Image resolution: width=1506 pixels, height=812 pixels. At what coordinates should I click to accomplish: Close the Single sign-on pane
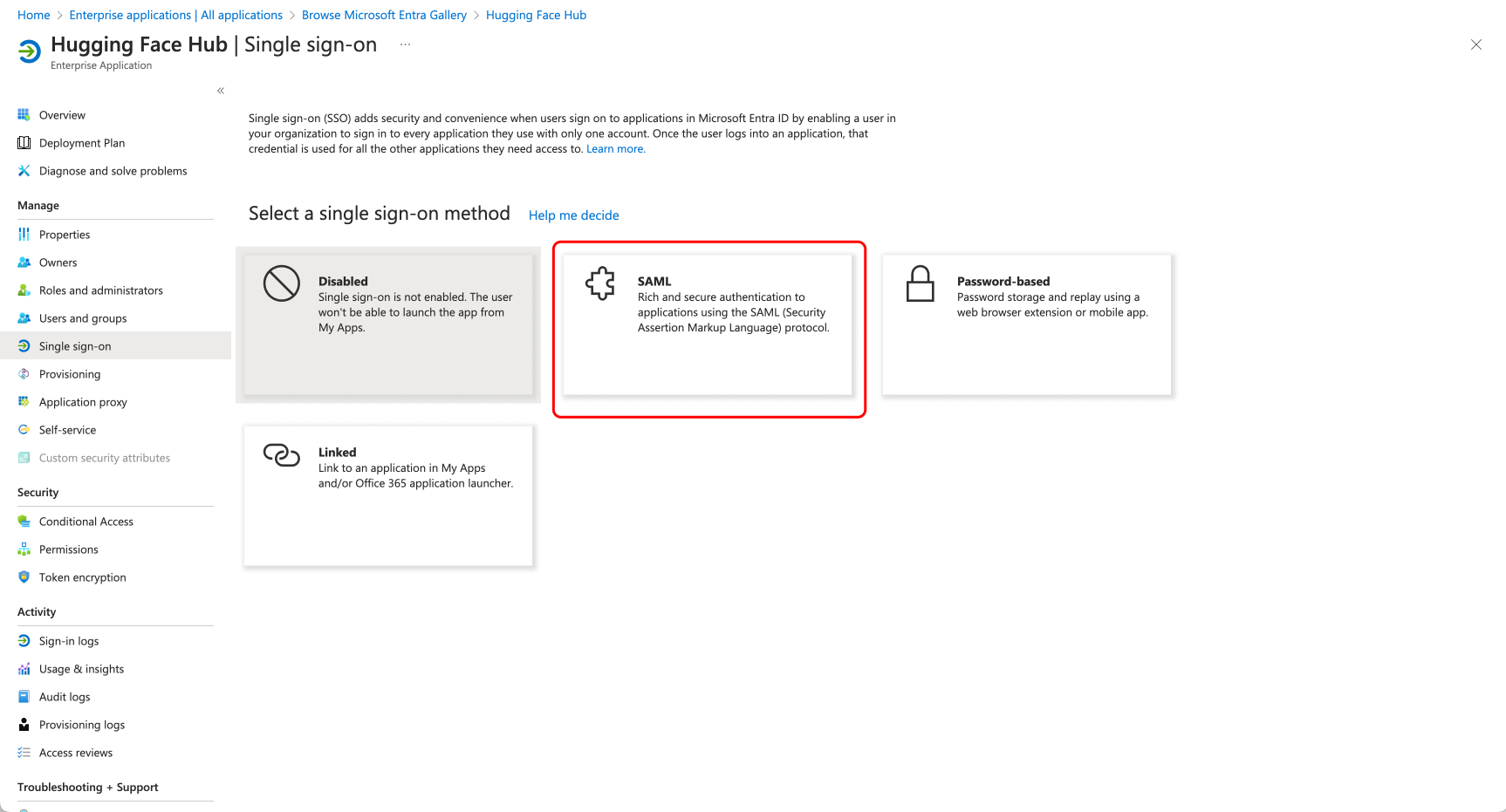[1475, 44]
